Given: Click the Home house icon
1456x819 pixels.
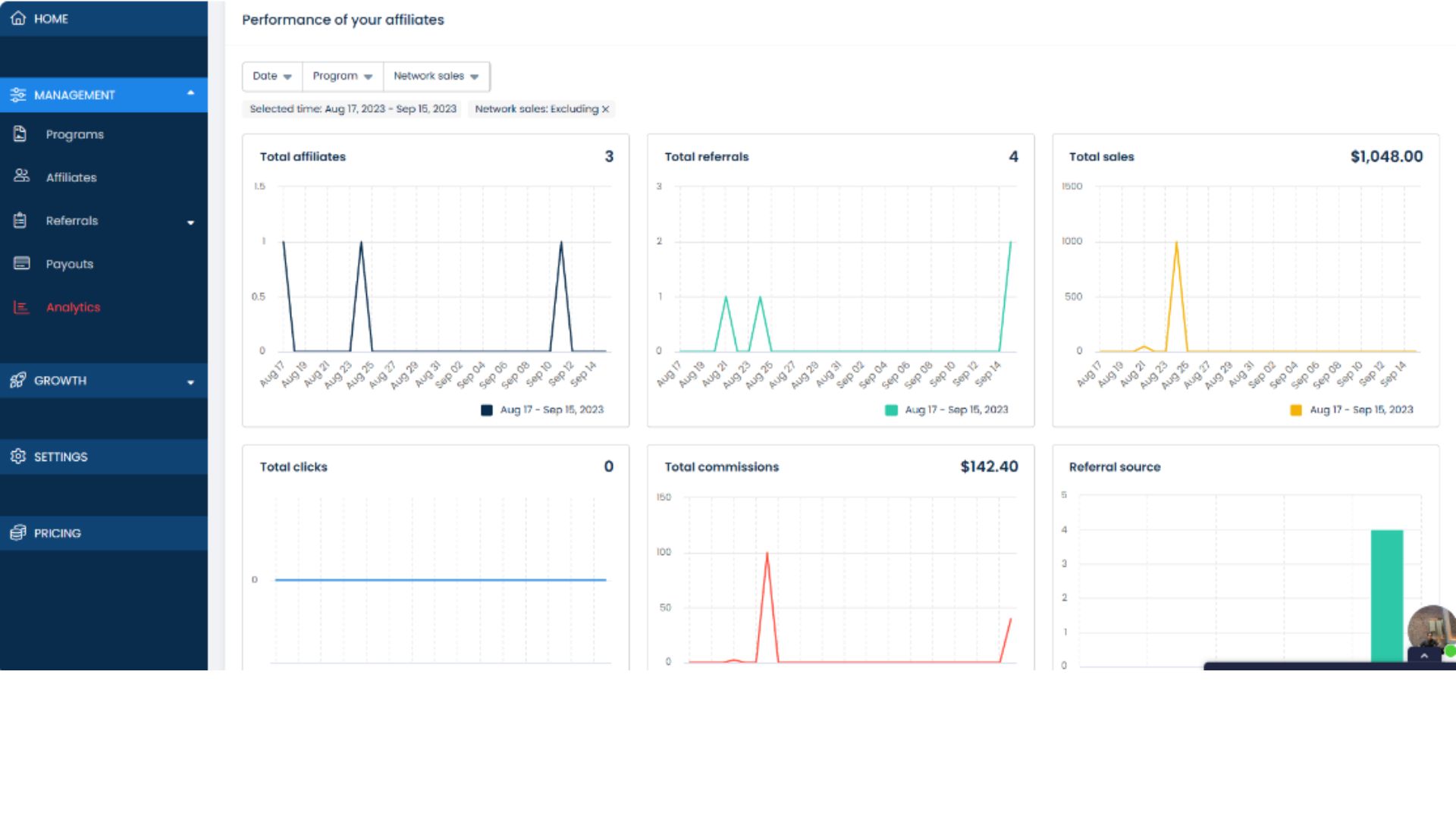Looking at the screenshot, I should pos(18,18).
